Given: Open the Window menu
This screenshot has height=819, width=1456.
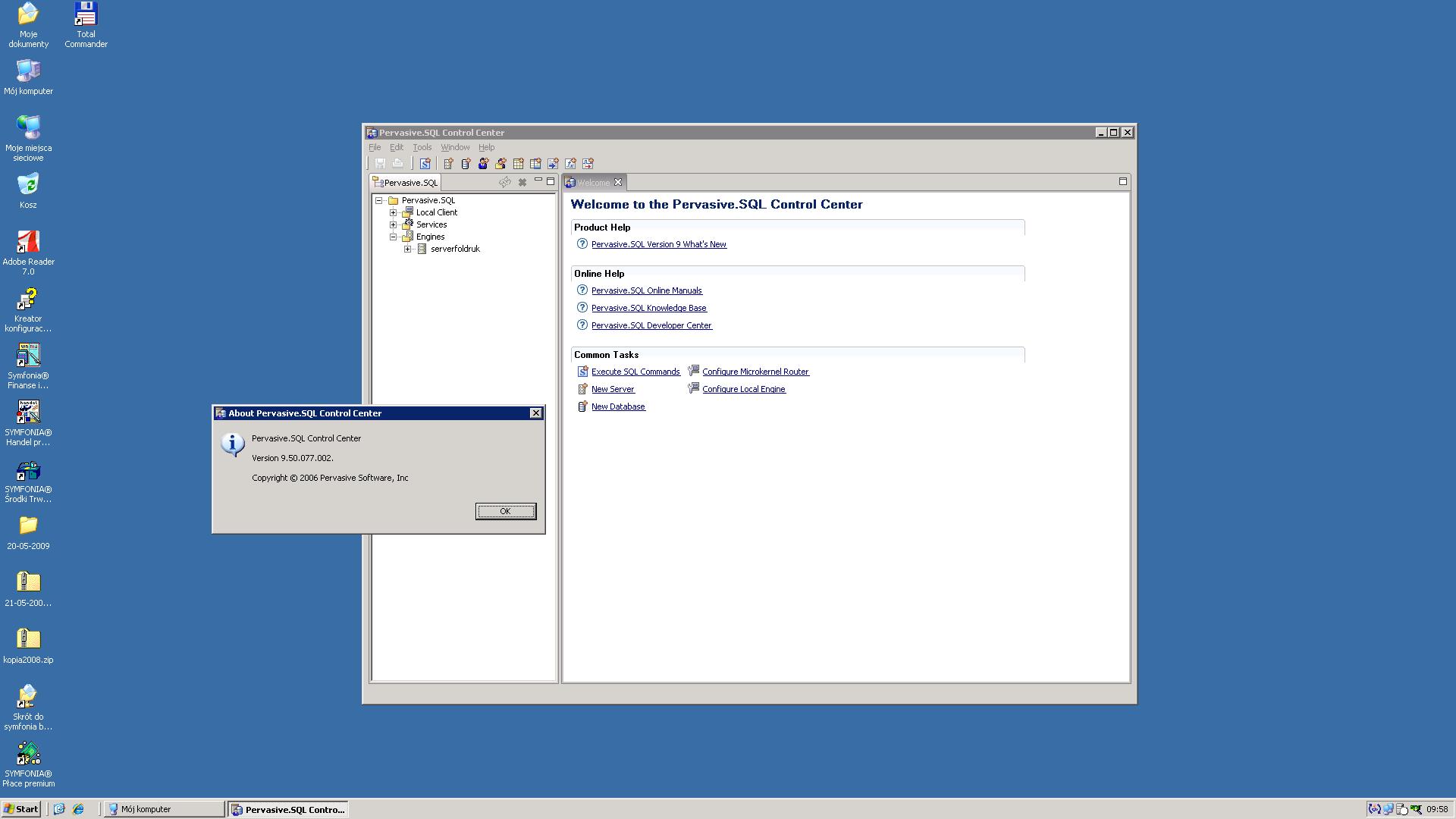Looking at the screenshot, I should tap(455, 147).
